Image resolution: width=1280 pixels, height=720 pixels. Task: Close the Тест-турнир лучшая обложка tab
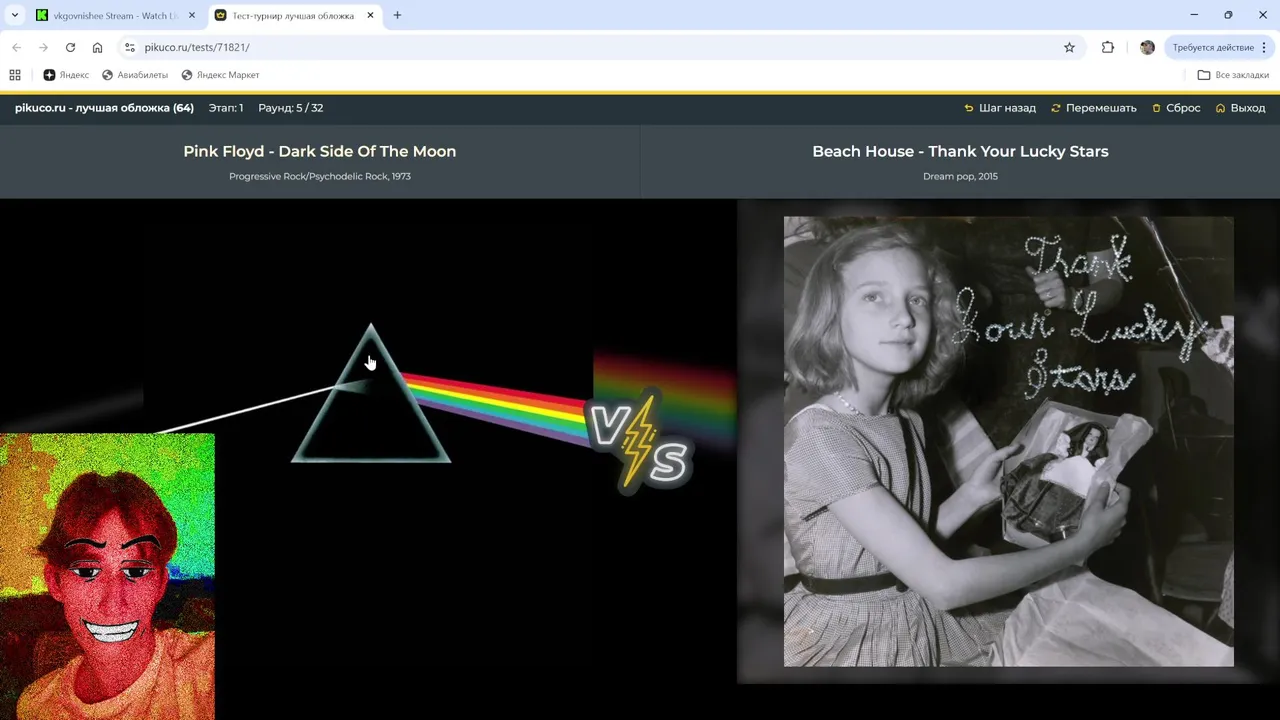click(370, 15)
